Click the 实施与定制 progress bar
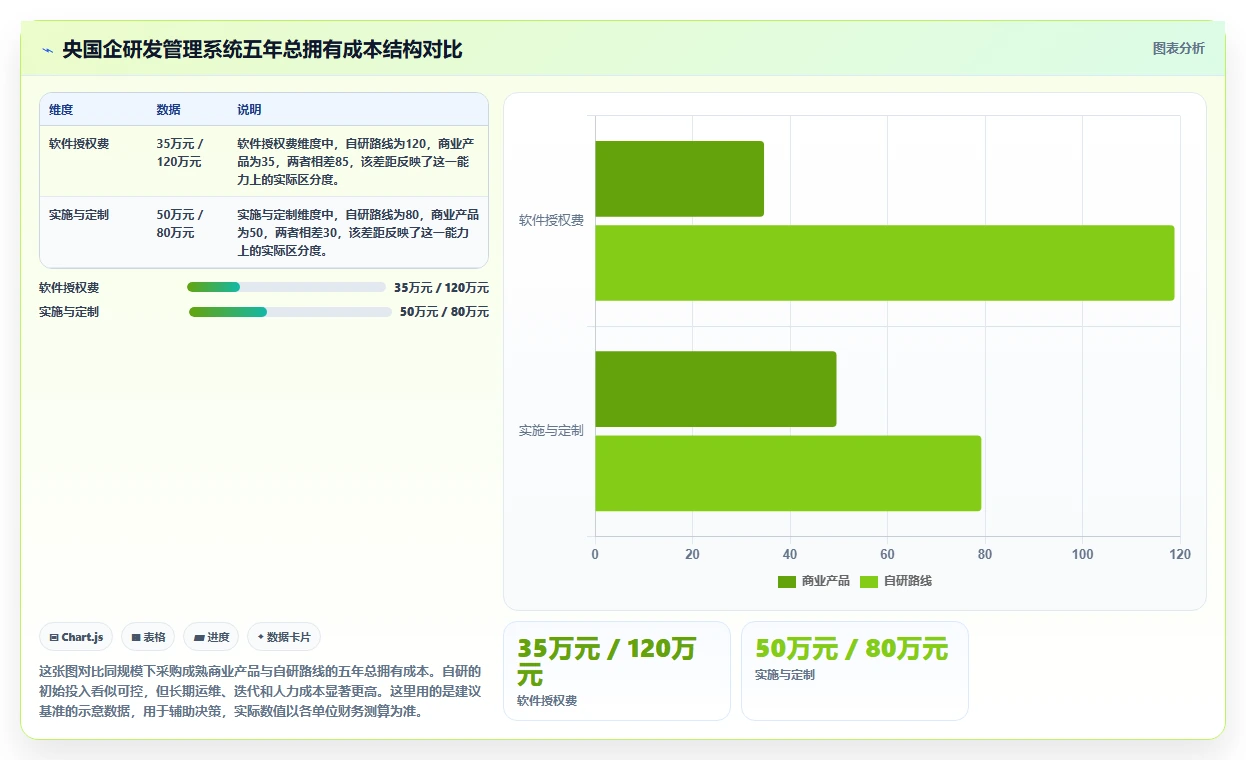Screen dimensions: 1246x760 click(290, 312)
